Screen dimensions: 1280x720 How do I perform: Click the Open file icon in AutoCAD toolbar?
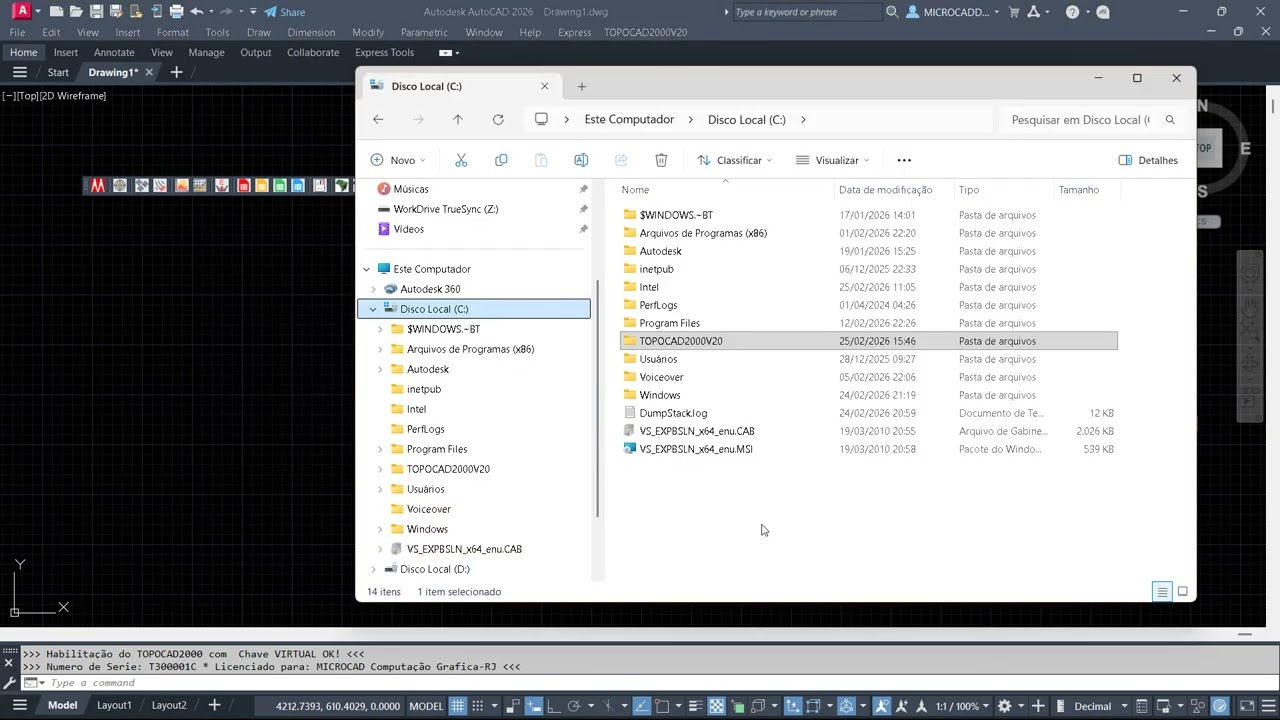click(76, 12)
